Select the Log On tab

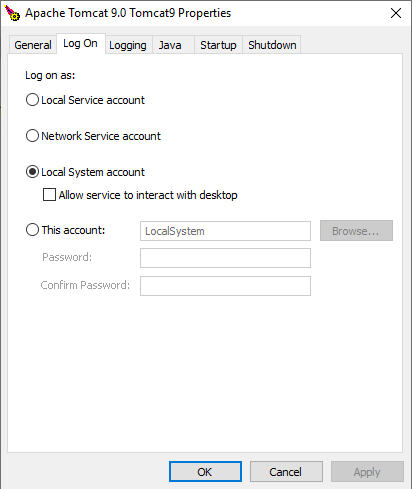point(81,43)
